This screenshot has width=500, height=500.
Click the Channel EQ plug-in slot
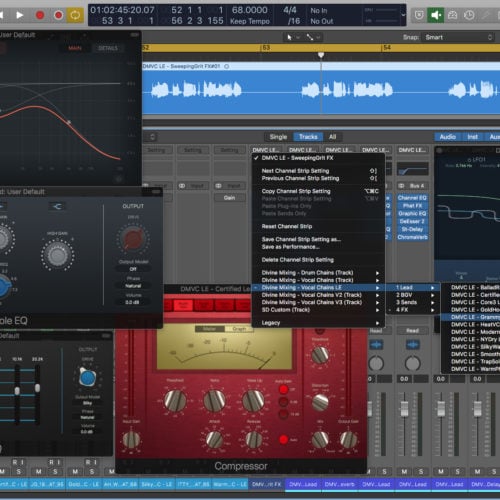pos(412,198)
